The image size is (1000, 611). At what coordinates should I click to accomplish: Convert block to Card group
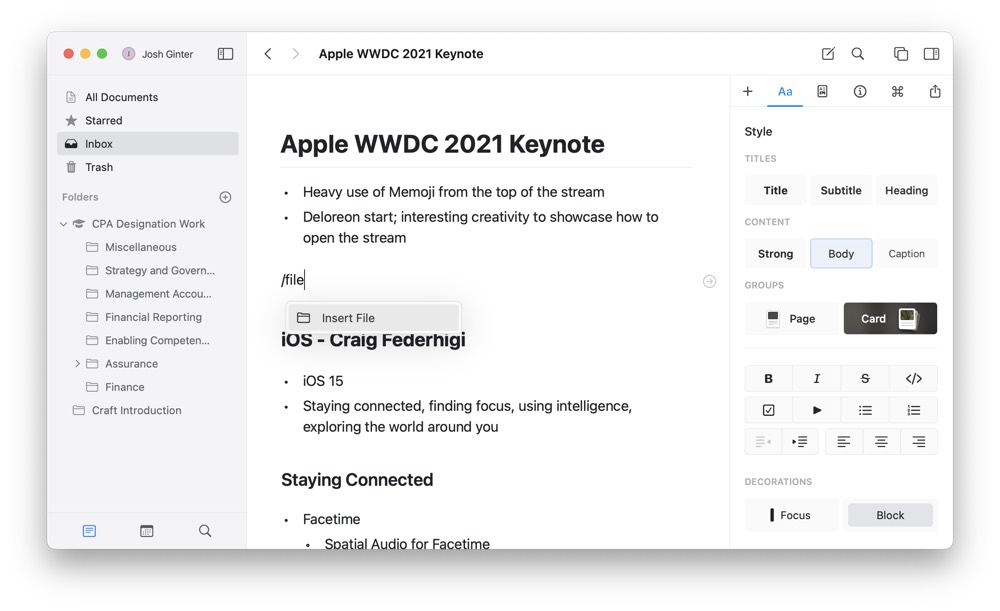click(x=890, y=318)
